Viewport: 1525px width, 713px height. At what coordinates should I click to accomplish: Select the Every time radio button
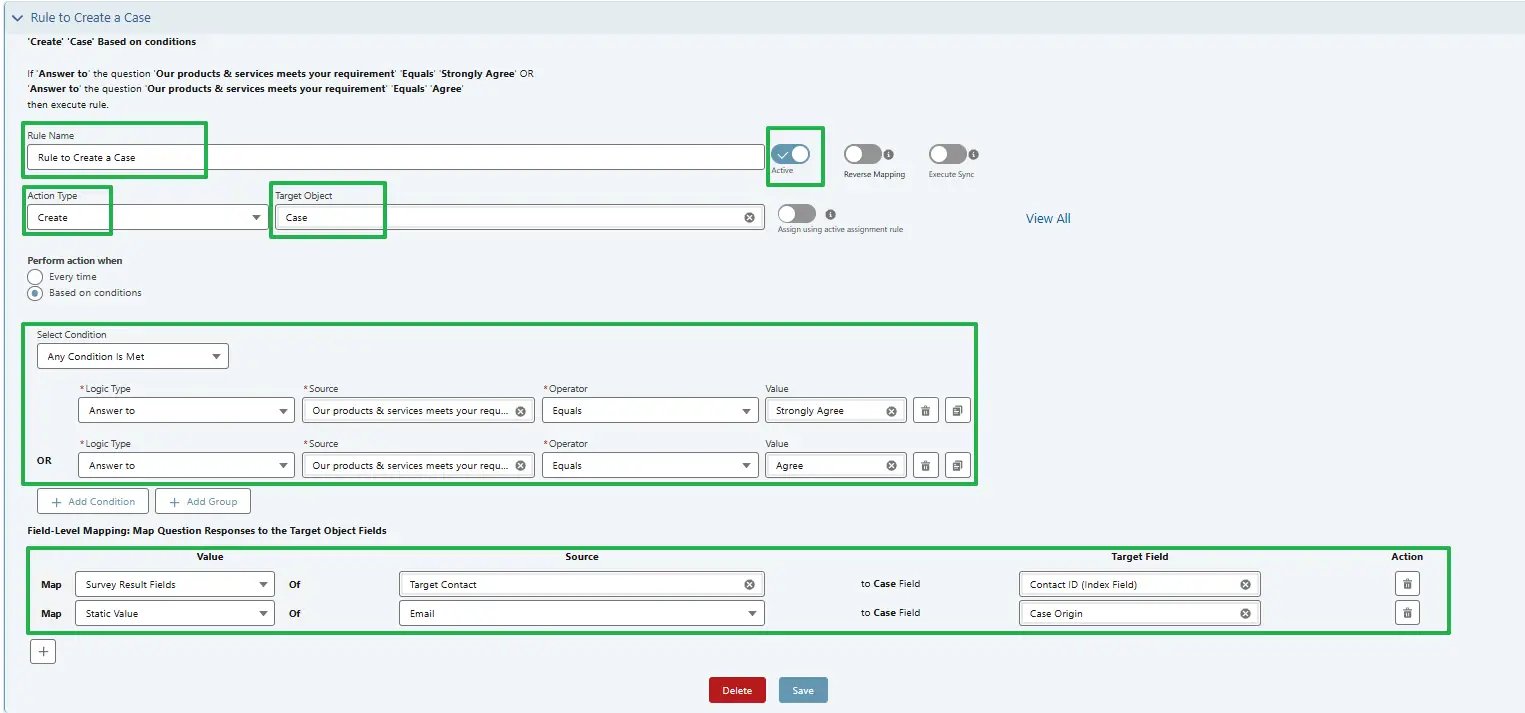pyautogui.click(x=35, y=277)
